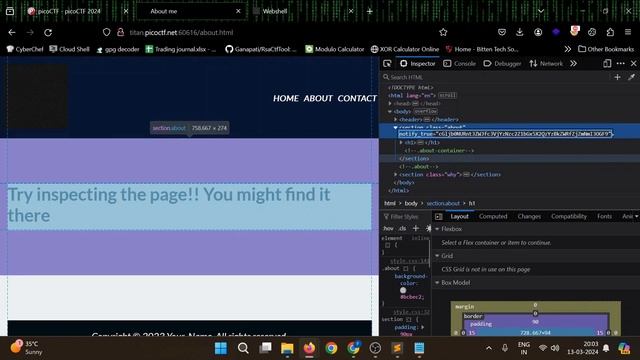This screenshot has height=360, width=640.
Task: Add new style rule plus icon
Action: (x=416, y=228)
